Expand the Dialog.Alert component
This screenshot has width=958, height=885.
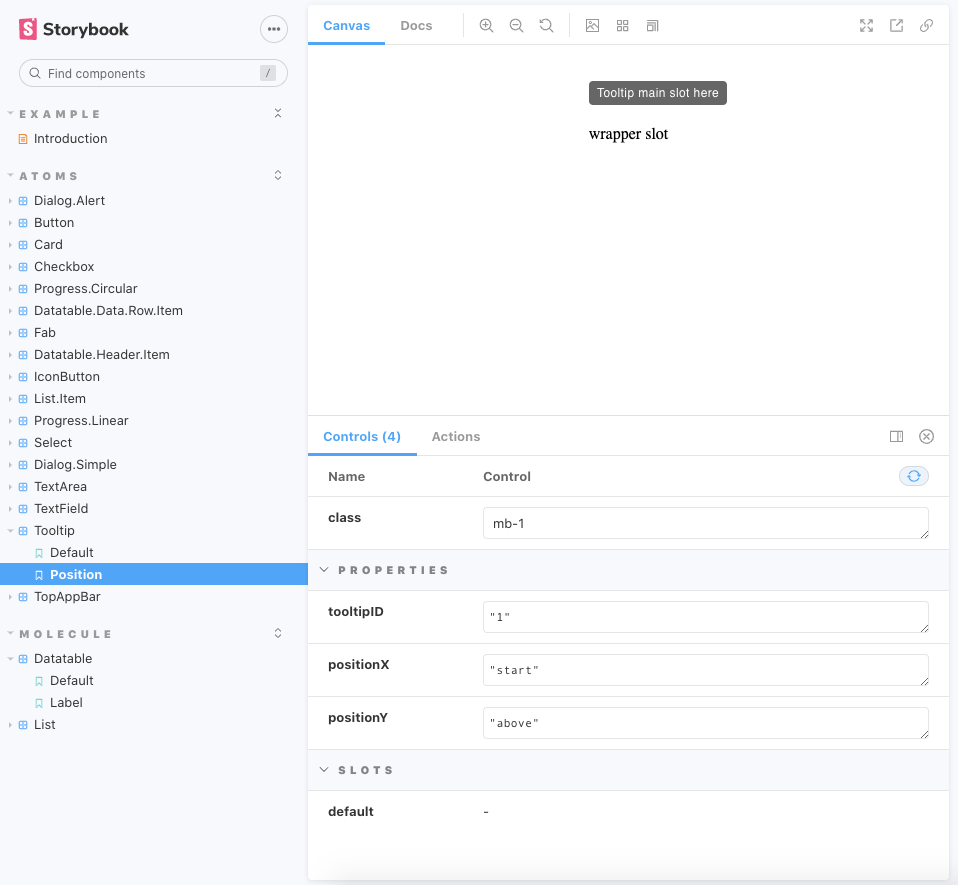69,200
